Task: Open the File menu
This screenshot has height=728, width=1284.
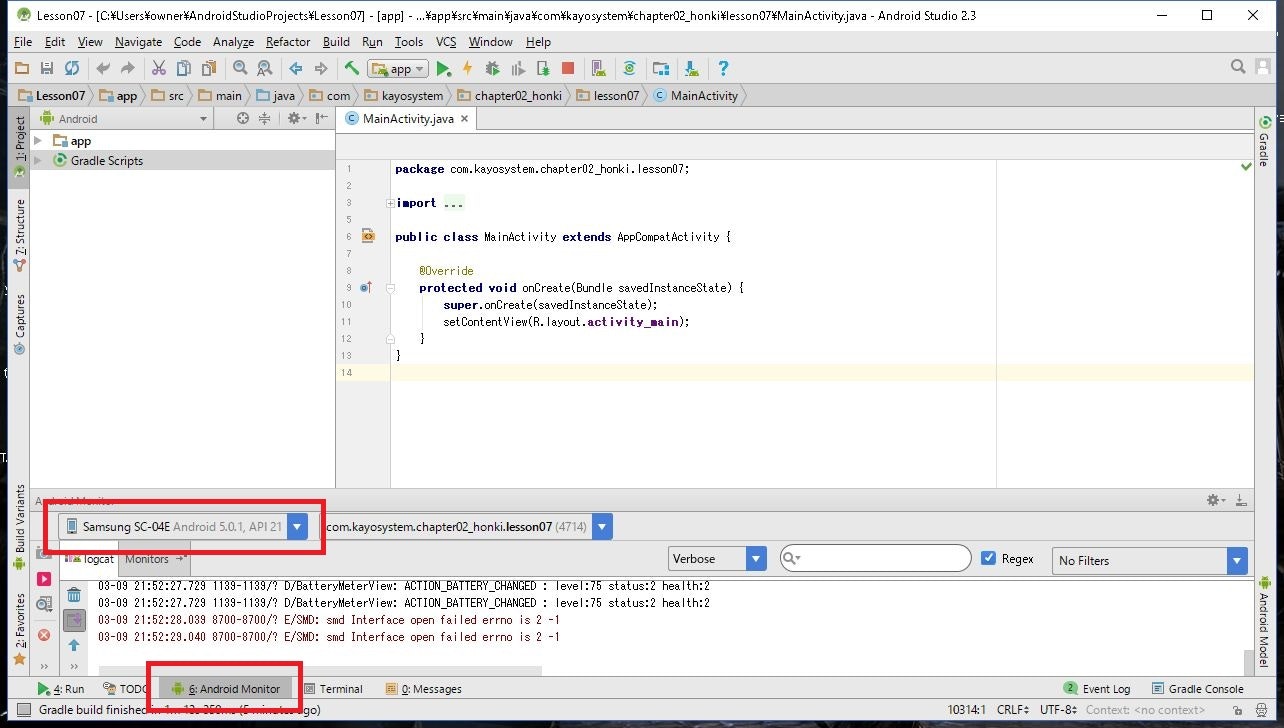Action: tap(23, 42)
